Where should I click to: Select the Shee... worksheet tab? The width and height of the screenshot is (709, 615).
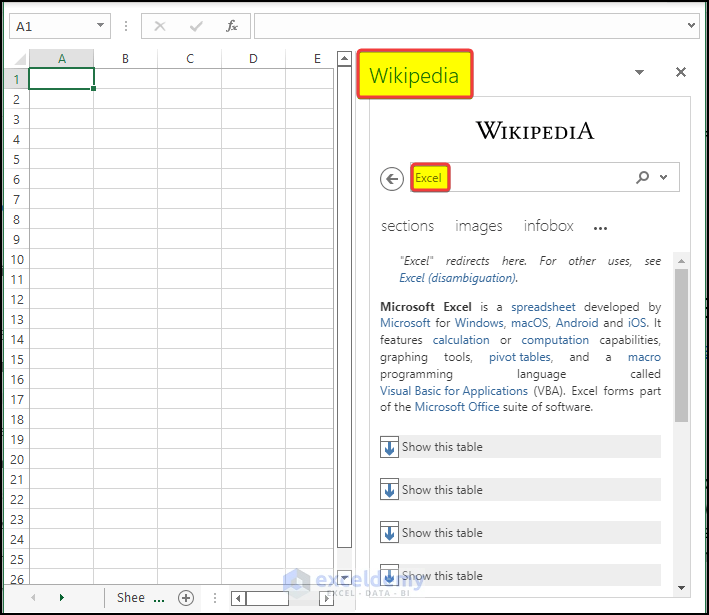pyautogui.click(x=140, y=597)
